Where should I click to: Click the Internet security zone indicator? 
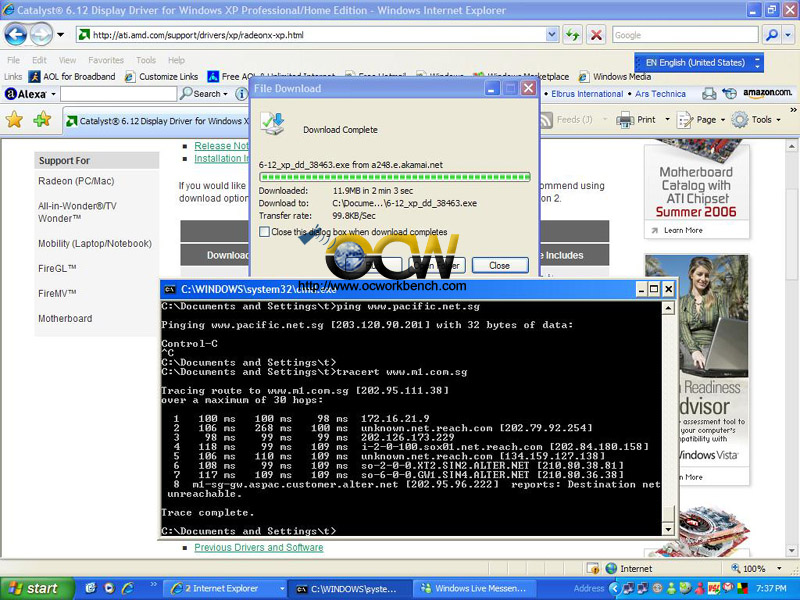click(x=629, y=568)
